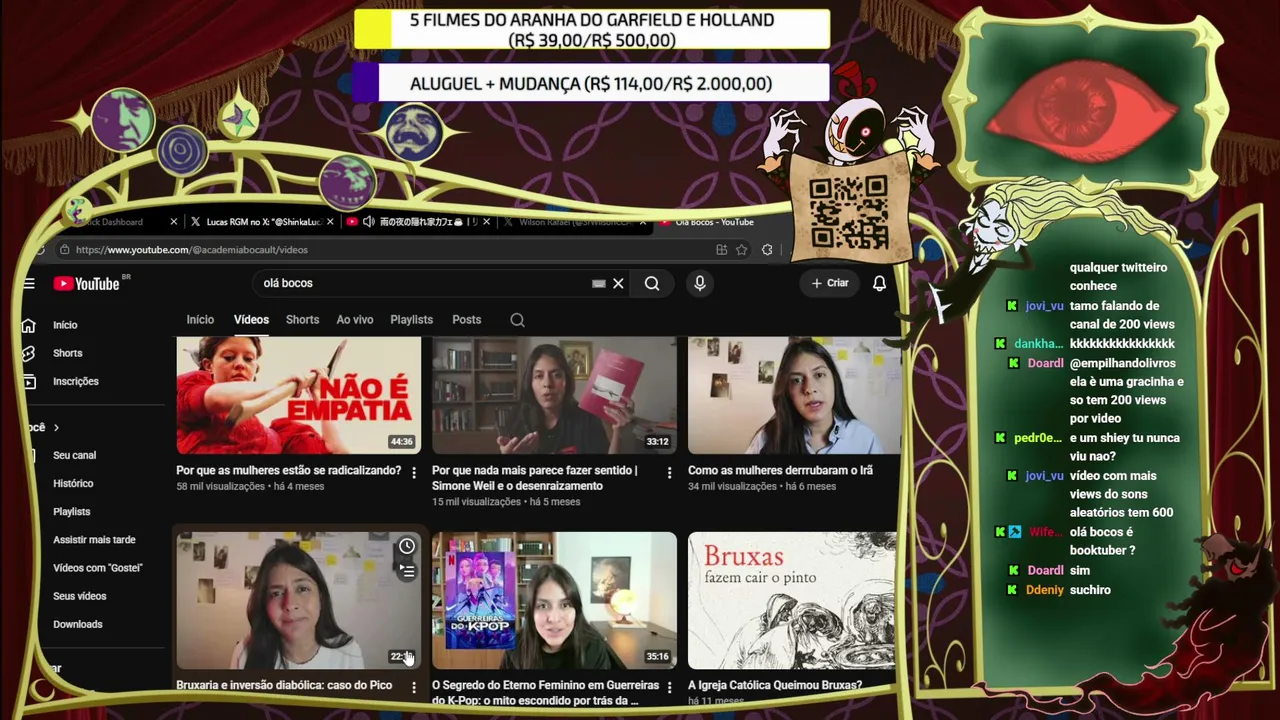Open the 'Bruxas fazem cair o pinto' thumbnail
This screenshot has width=1280, height=720.
(791, 600)
